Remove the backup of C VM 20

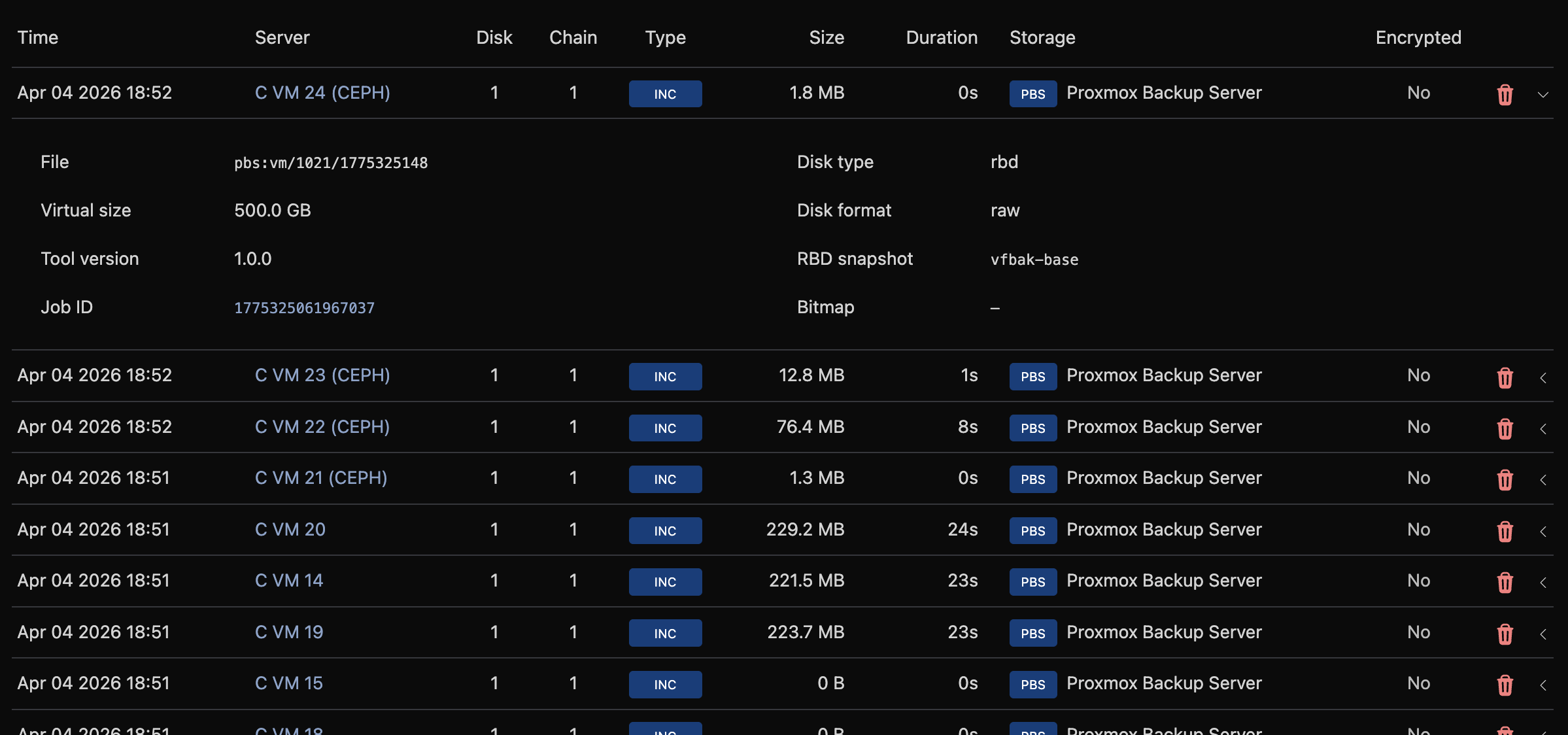[x=1505, y=532]
